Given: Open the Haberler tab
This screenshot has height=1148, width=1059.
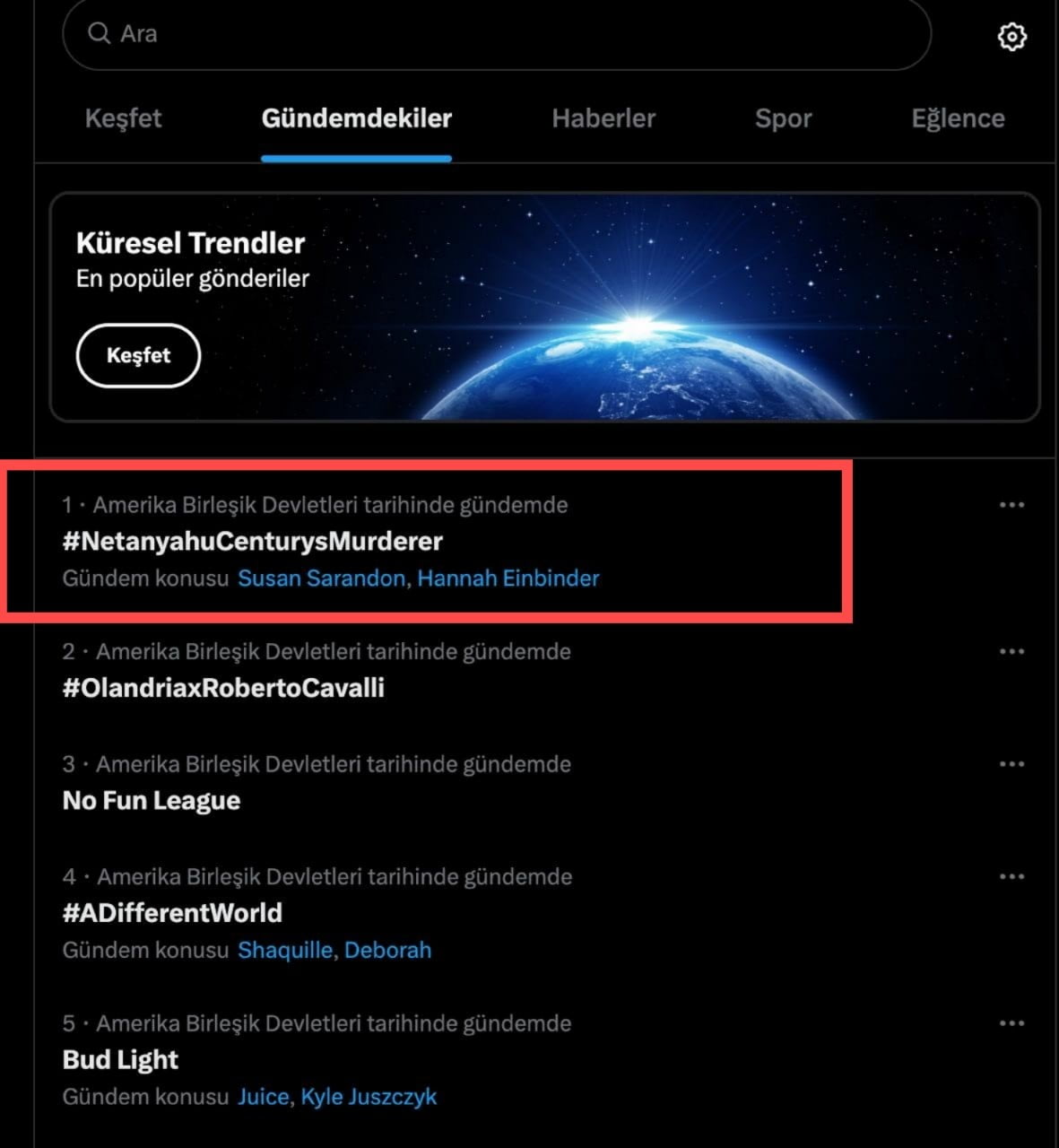Looking at the screenshot, I should coord(603,118).
